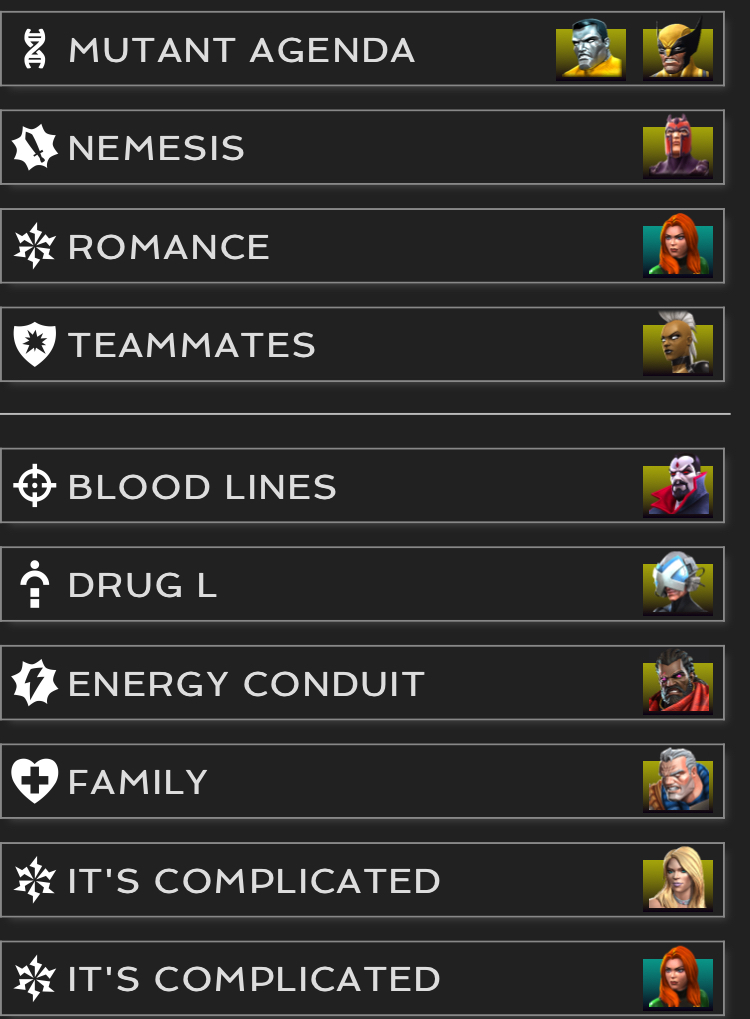Open the Romance synergy label
This screenshot has height=1019, width=750.
click(169, 247)
